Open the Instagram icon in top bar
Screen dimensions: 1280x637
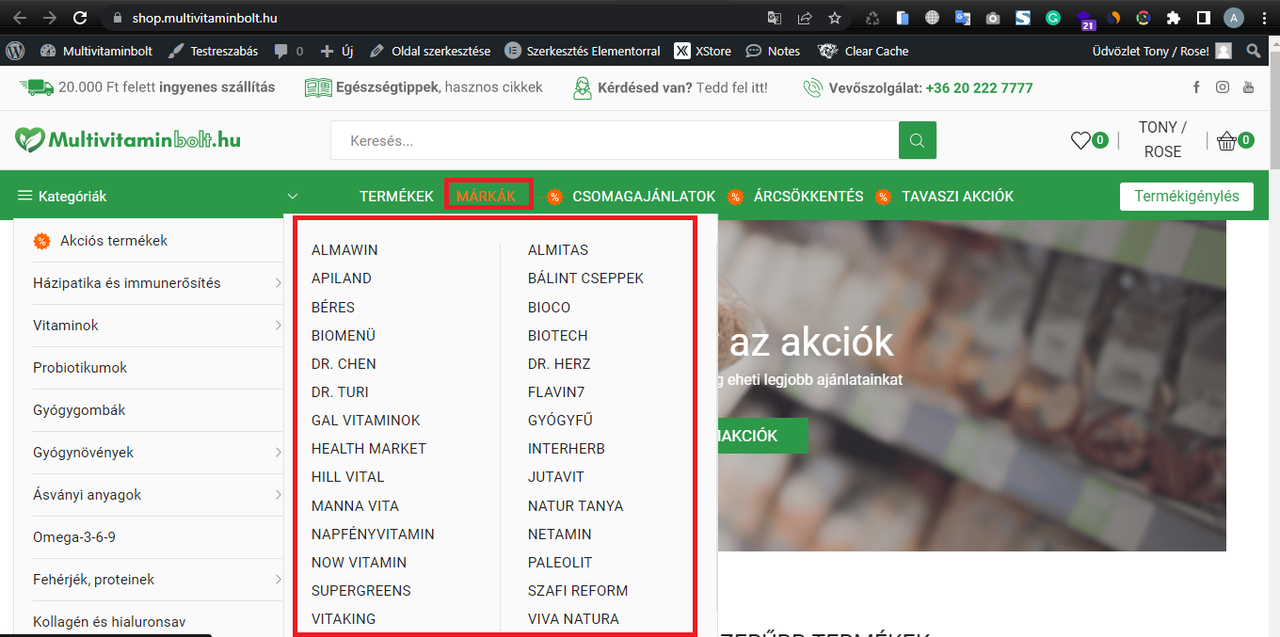coord(1222,88)
